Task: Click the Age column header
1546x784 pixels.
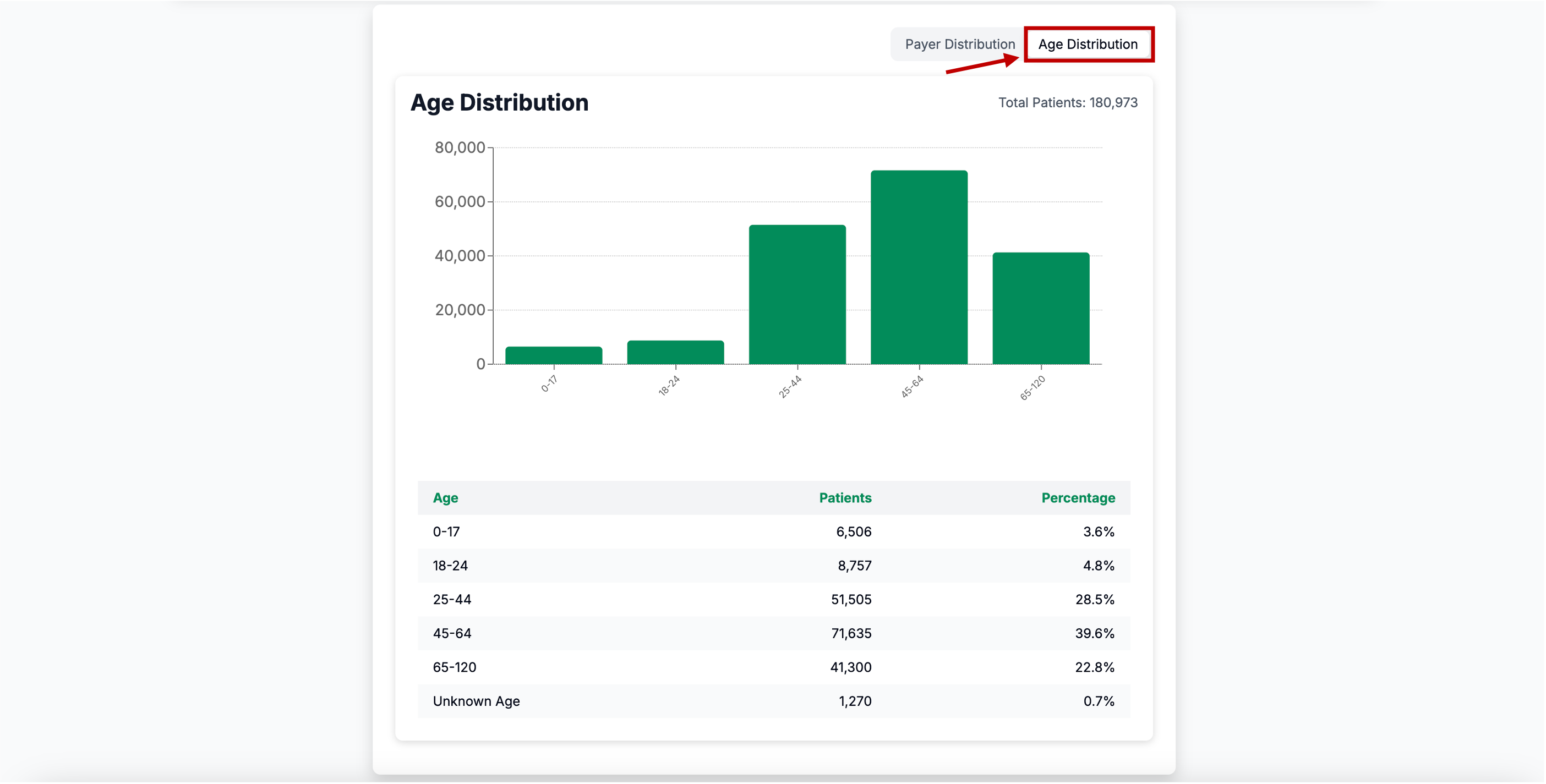Action: [x=445, y=498]
